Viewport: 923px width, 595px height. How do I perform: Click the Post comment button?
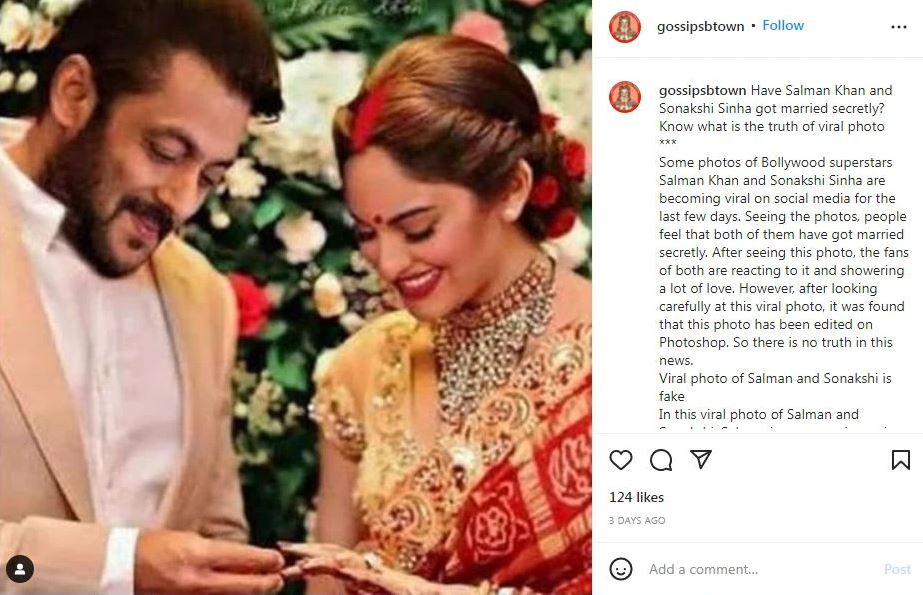897,569
